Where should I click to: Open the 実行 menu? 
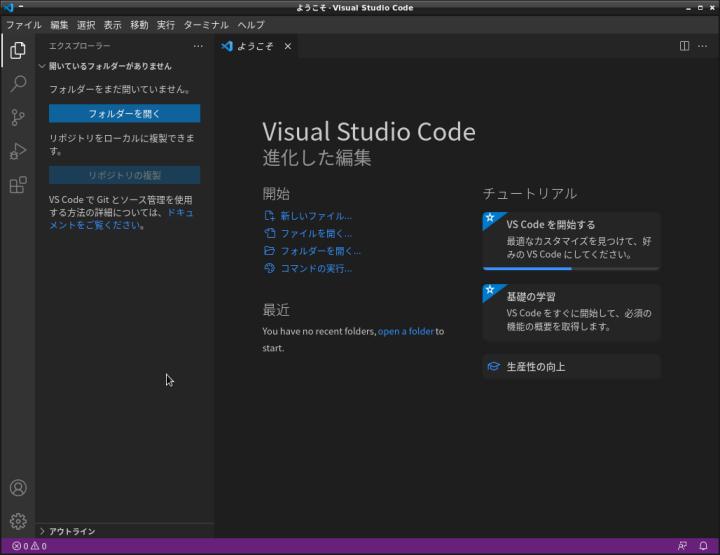pos(166,25)
